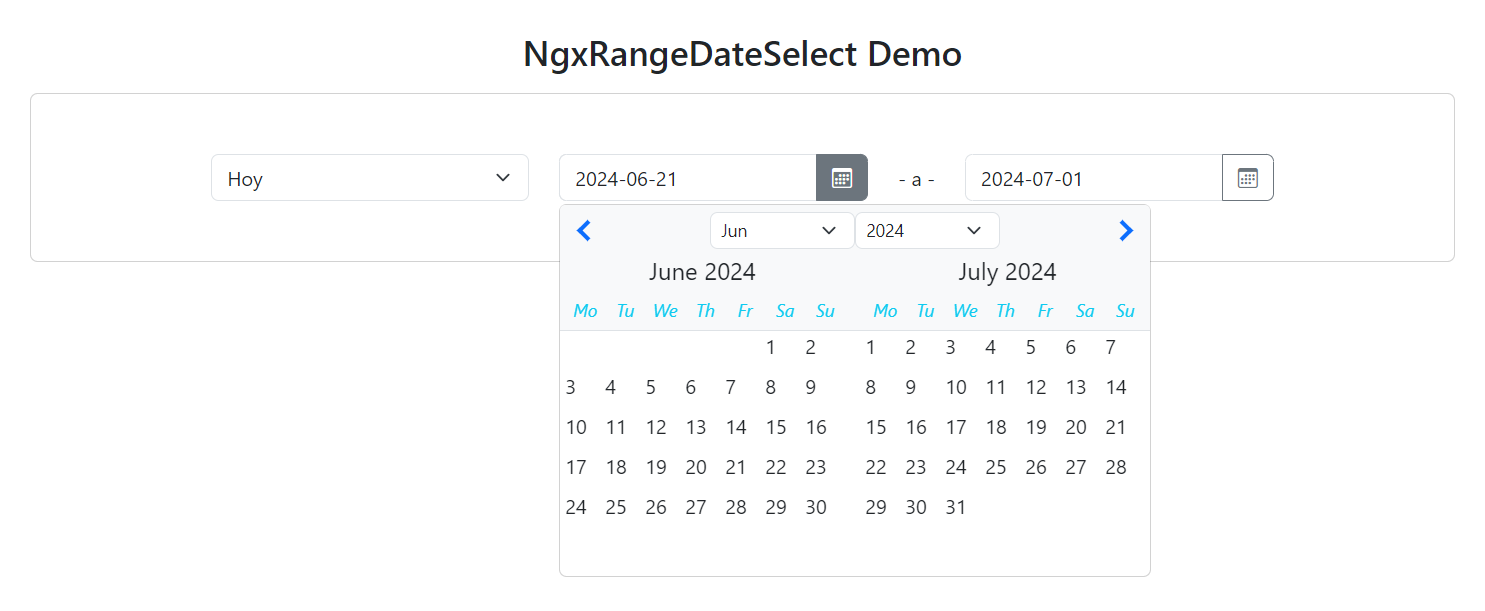Image resolution: width=1485 pixels, height=611 pixels.
Task: Select July 29 in the calendar
Action: pos(877,508)
